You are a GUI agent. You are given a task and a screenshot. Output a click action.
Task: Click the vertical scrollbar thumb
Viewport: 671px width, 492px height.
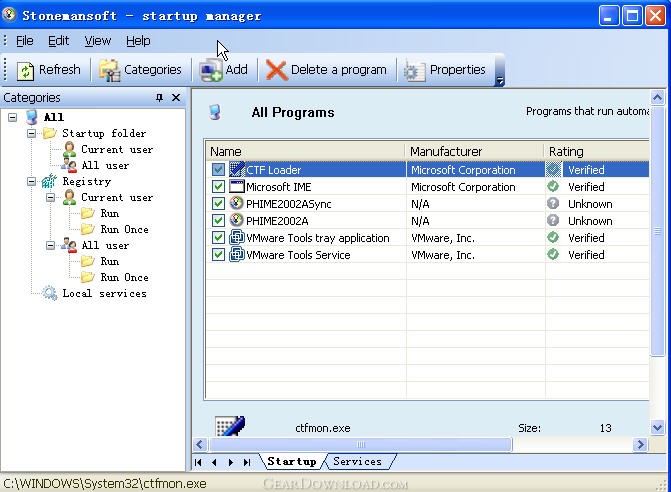(657, 231)
